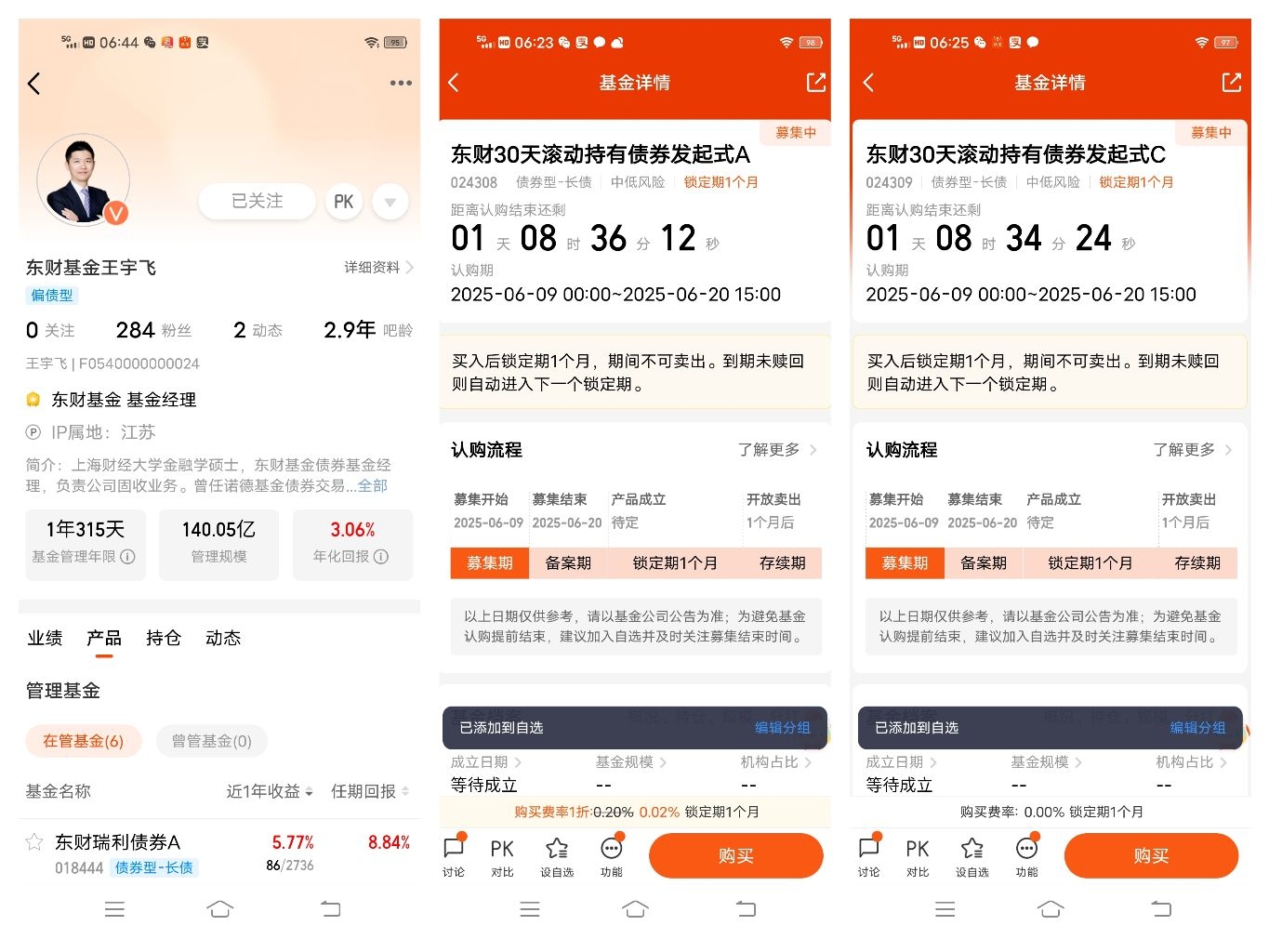Tap Wi-Fi status icon on profile screen
This screenshot has height=952, width=1269.
click(x=372, y=43)
